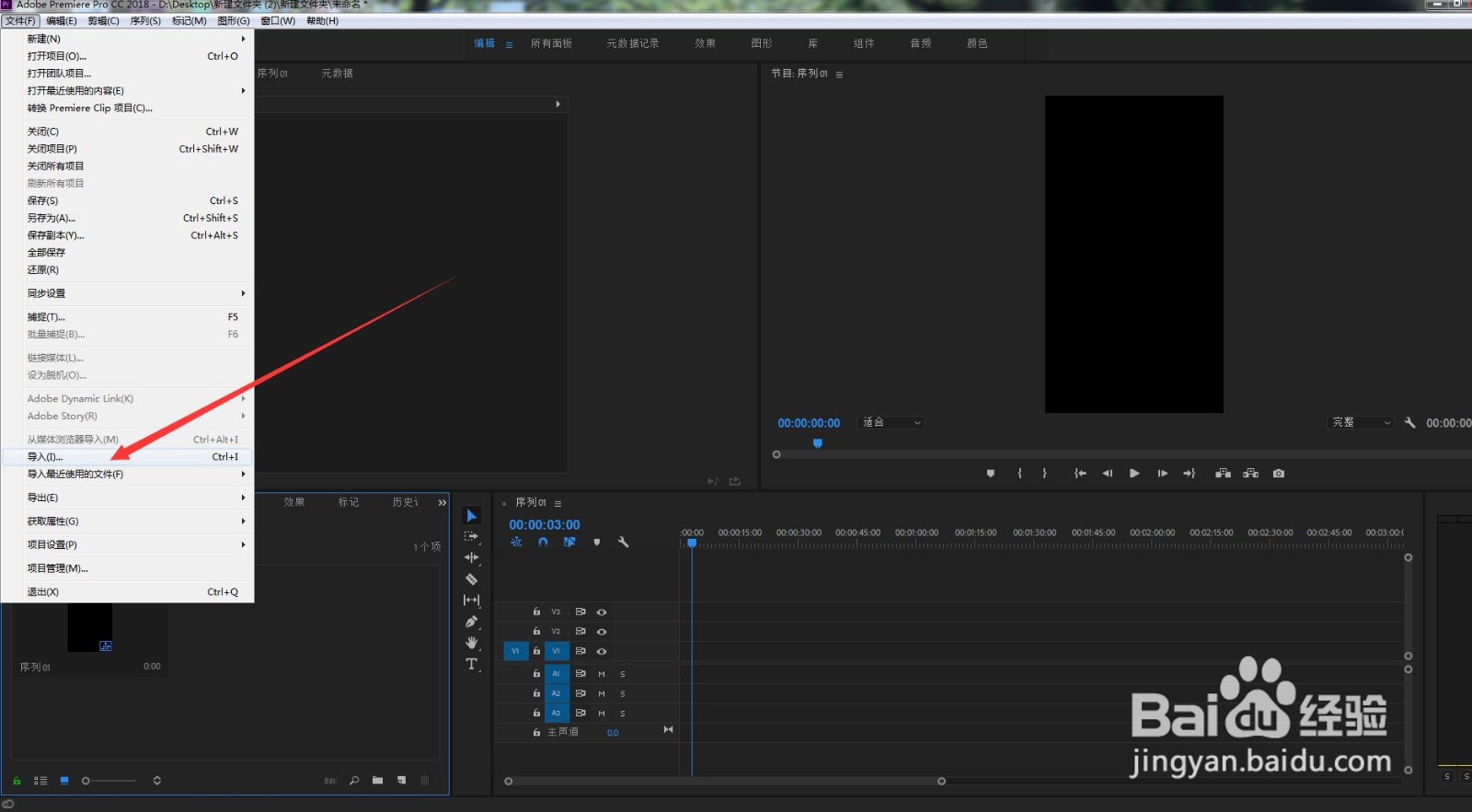The width and height of the screenshot is (1472, 812).
Task: Select the Slip tool
Action: (x=471, y=600)
